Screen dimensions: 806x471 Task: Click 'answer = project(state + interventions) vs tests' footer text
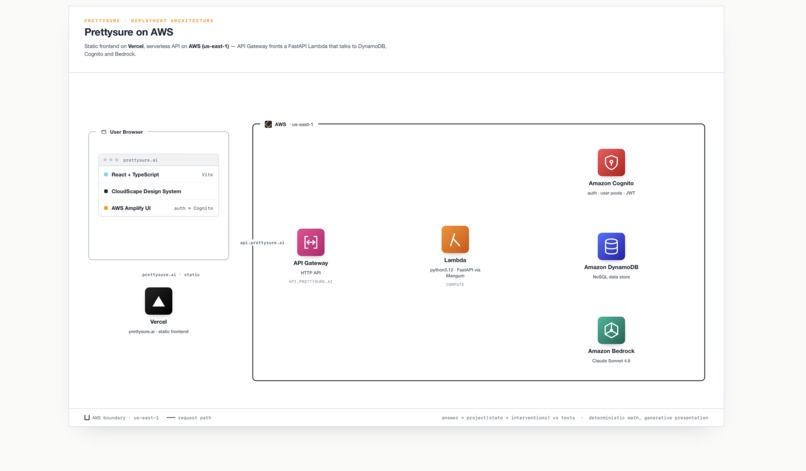508,418
